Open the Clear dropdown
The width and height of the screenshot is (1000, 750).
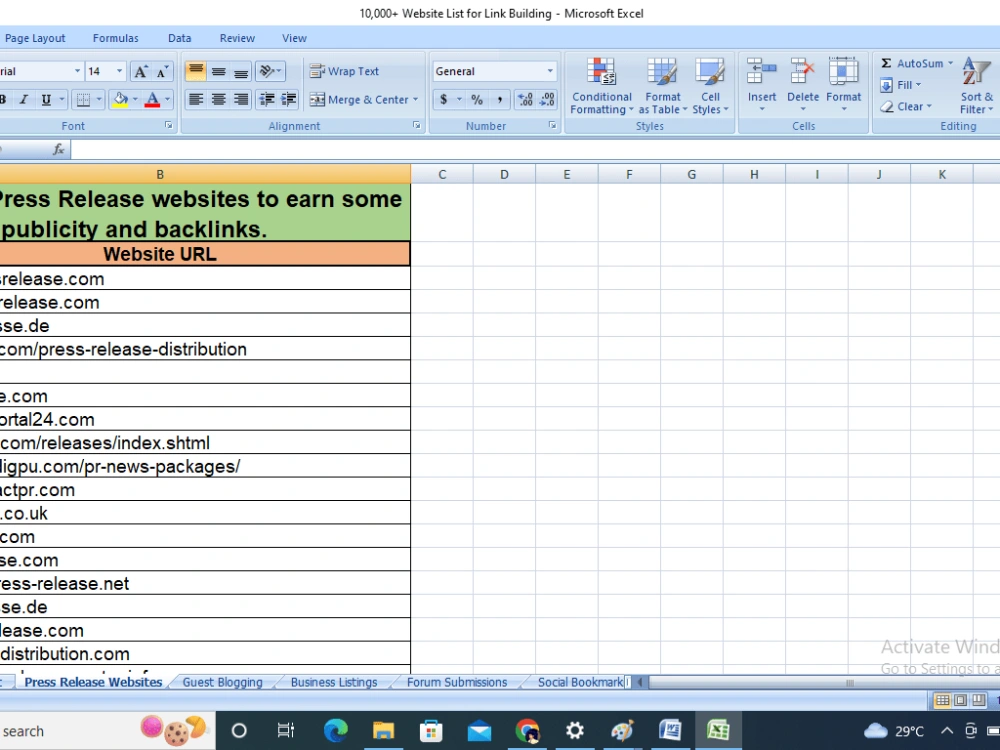point(906,107)
